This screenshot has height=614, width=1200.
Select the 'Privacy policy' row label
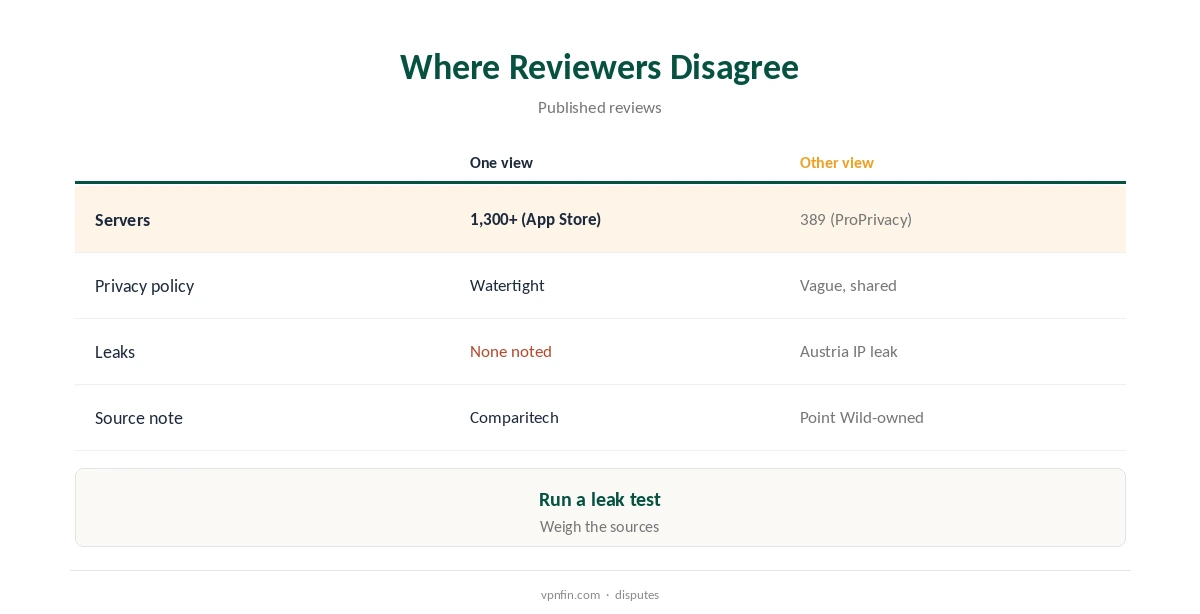coord(144,286)
